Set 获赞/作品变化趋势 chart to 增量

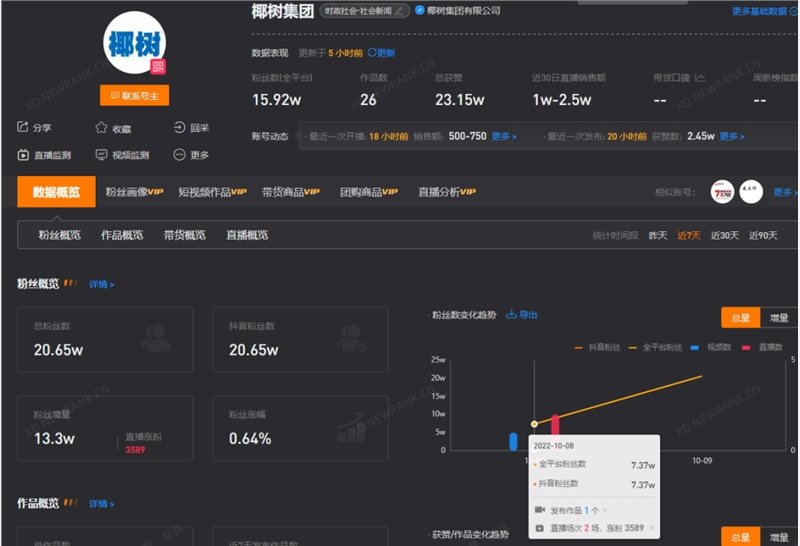[x=779, y=537]
